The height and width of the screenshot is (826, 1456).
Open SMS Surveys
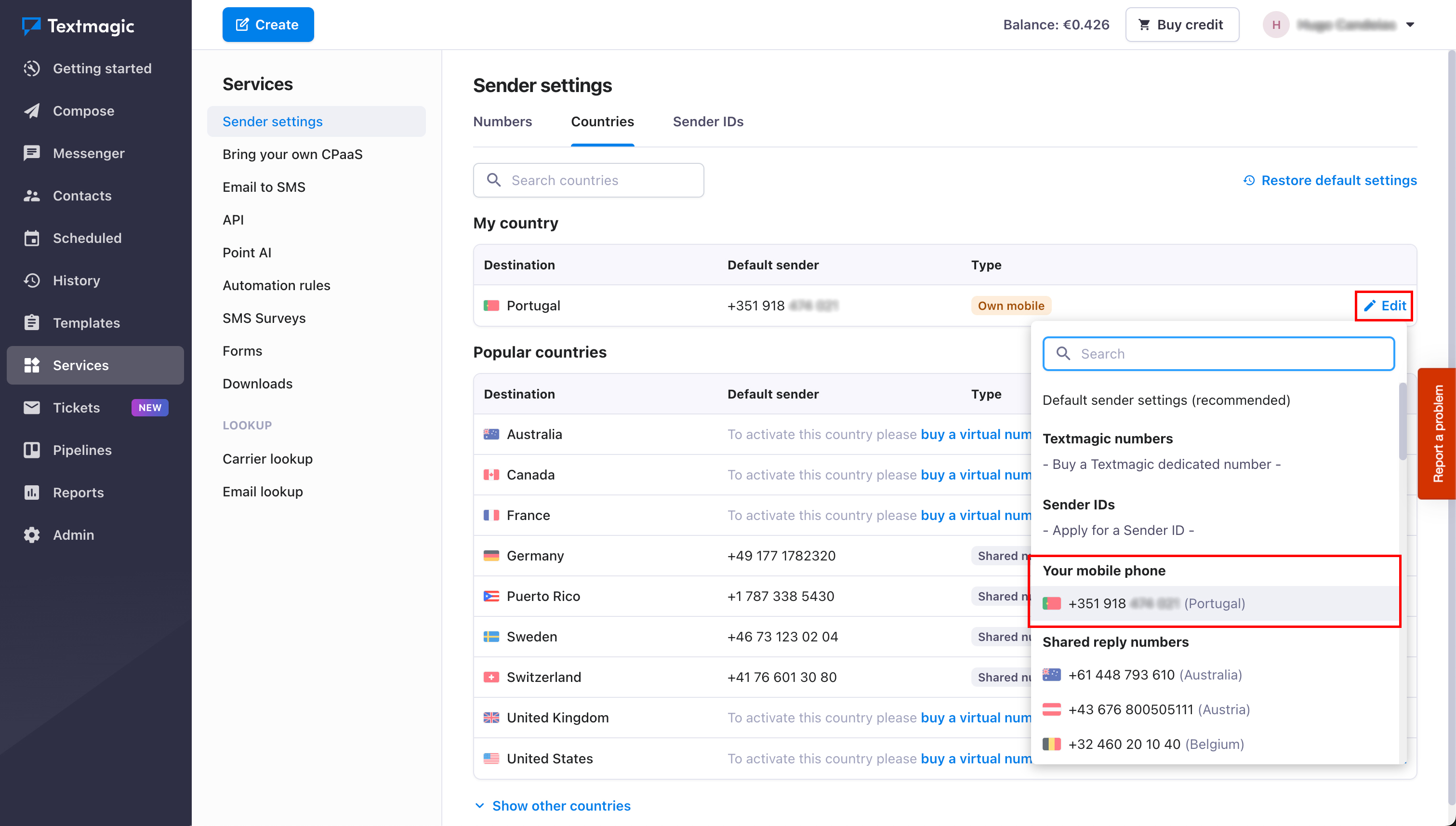[x=264, y=318]
